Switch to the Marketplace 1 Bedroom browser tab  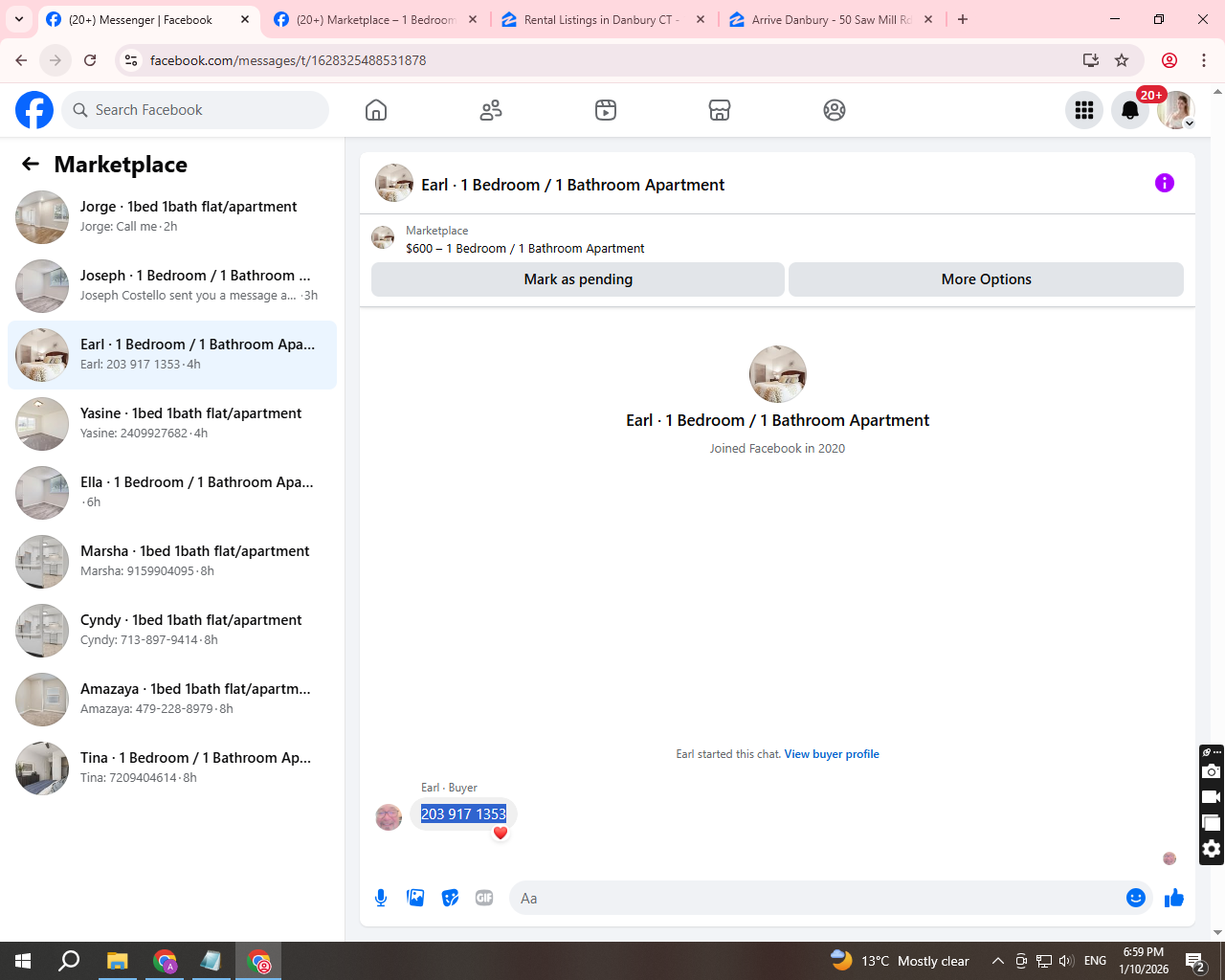click(x=375, y=19)
